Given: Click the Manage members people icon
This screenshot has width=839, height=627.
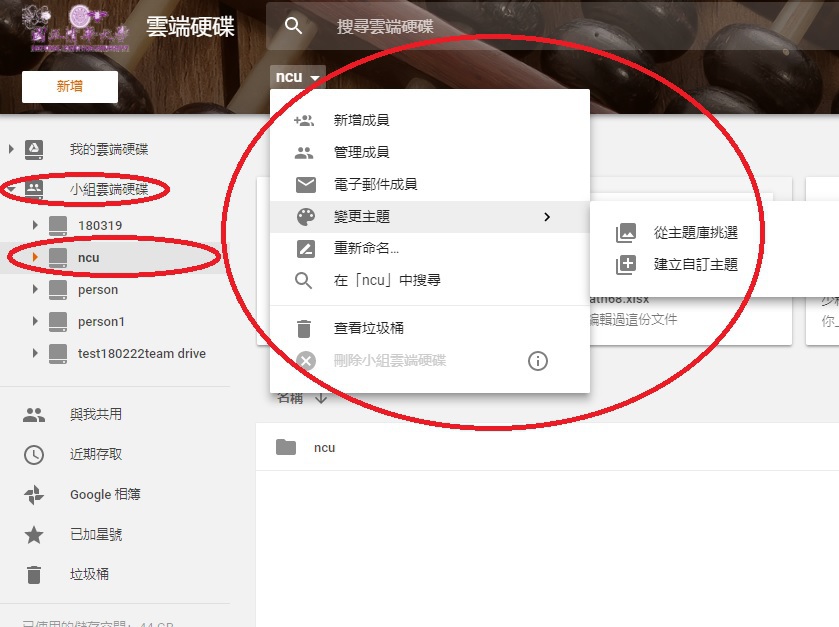Looking at the screenshot, I should click(304, 152).
